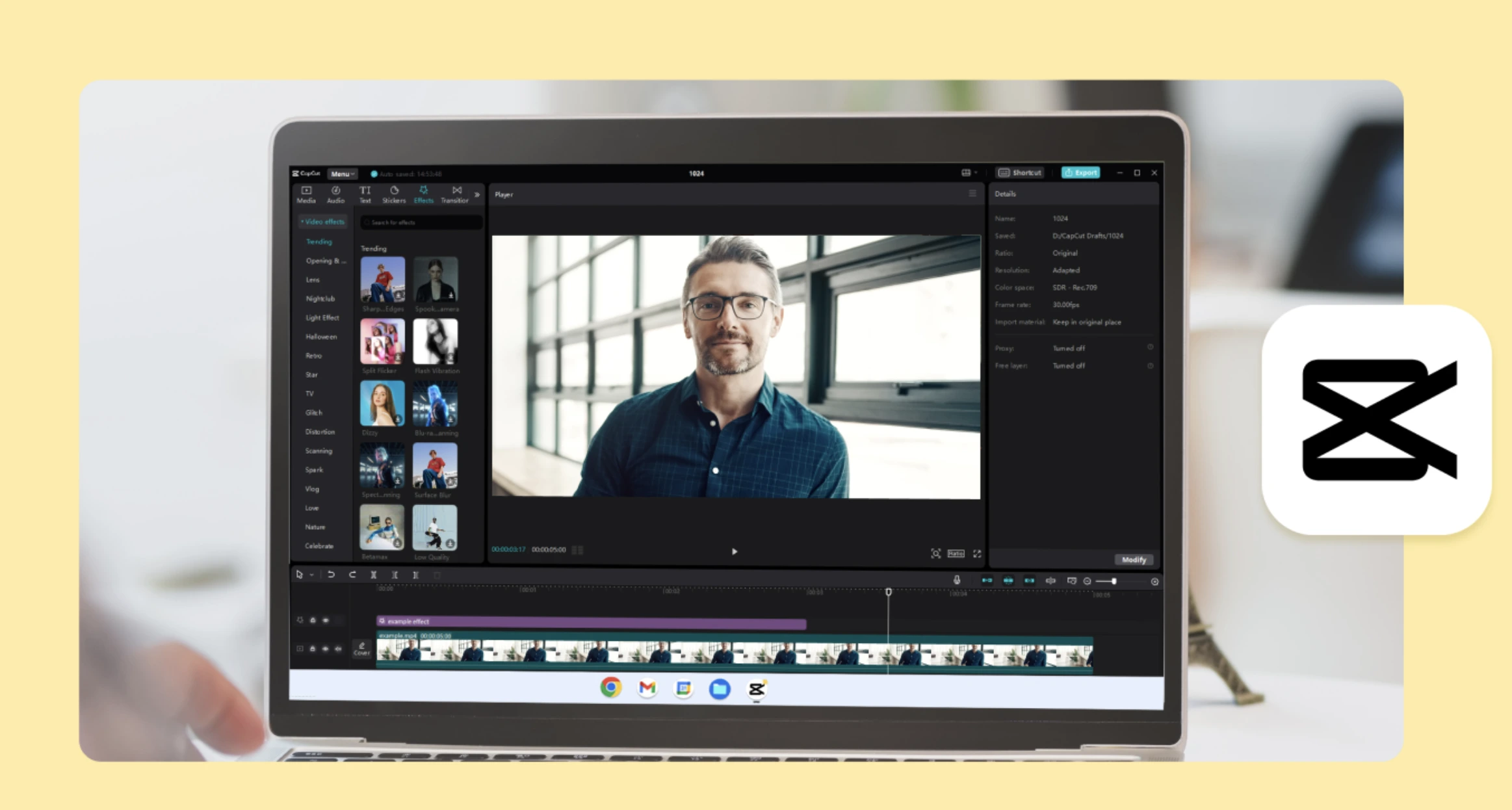Enter fullscreen preview in Player
1512x810 pixels.
(x=977, y=553)
